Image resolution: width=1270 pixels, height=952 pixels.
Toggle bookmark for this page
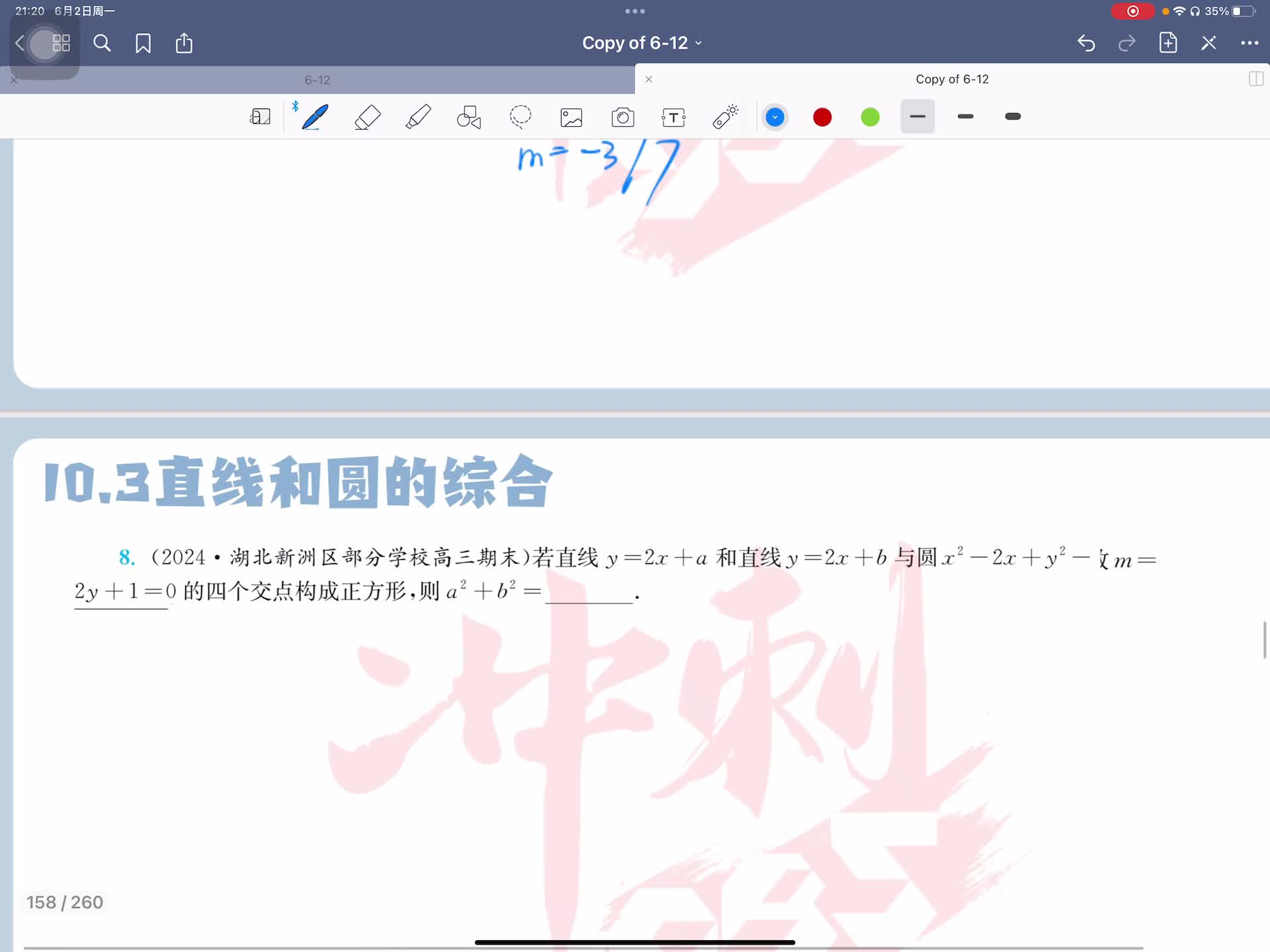143,44
